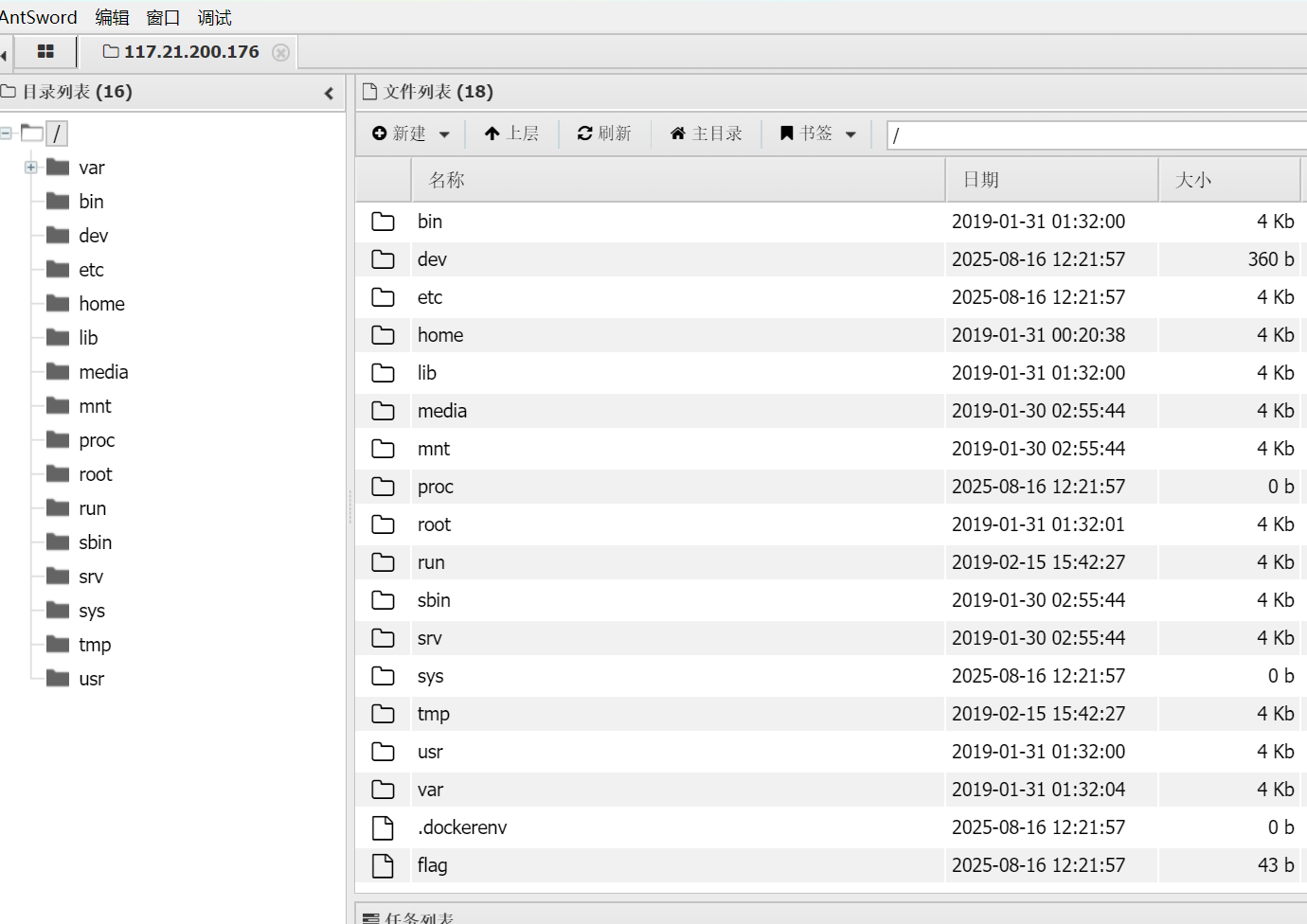1307x924 pixels.
Task: Select dev in the directory tree
Action: 94,236
